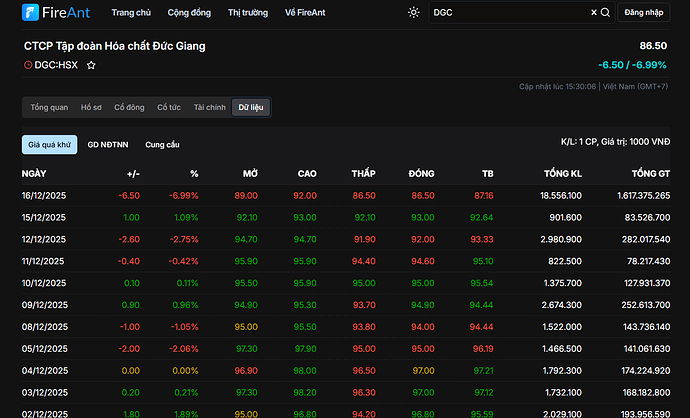Click the FireAnt logo icon
Viewport: 690px width, 418px height.
click(x=31, y=13)
